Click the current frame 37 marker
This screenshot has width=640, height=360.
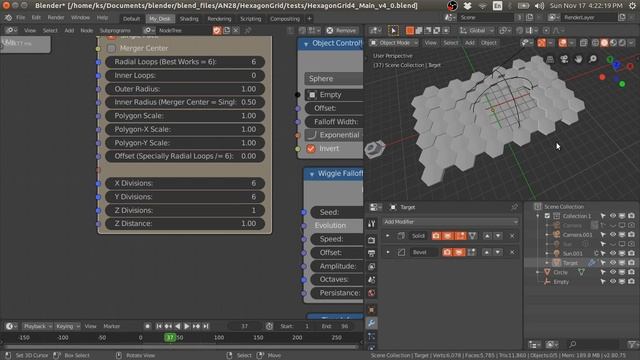170,338
